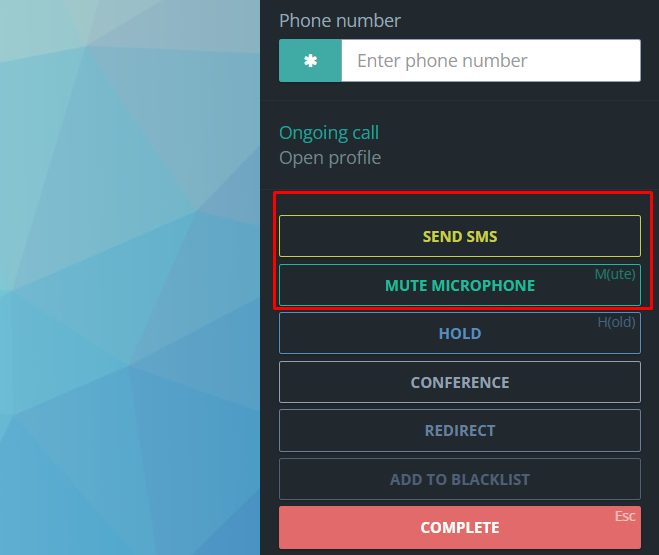659x555 pixels.
Task: Click the Open profile link
Action: click(x=329, y=158)
